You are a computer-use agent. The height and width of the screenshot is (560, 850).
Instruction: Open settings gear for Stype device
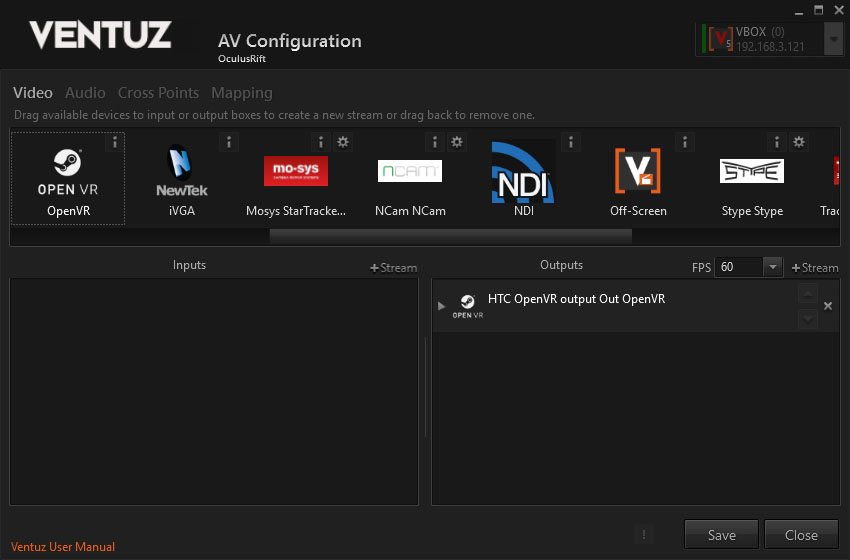tap(799, 142)
